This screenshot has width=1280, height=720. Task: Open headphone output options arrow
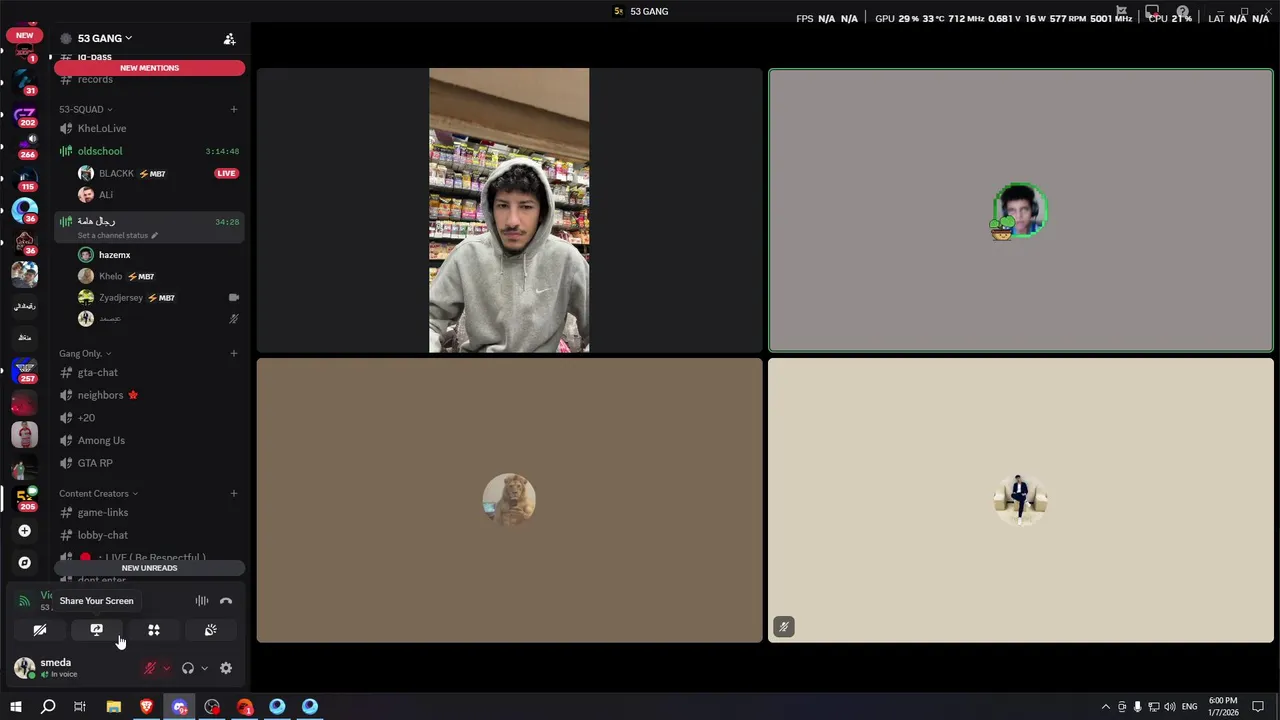[x=204, y=668]
